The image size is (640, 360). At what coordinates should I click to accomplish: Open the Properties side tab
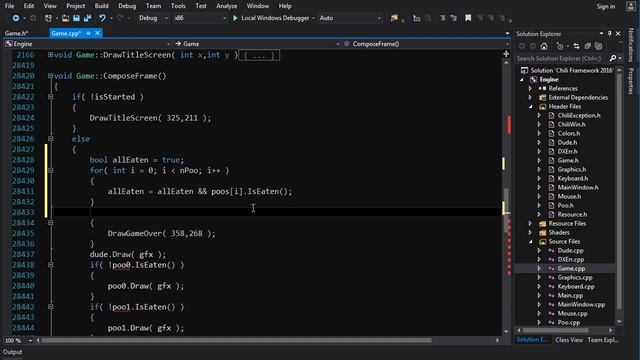click(x=631, y=82)
